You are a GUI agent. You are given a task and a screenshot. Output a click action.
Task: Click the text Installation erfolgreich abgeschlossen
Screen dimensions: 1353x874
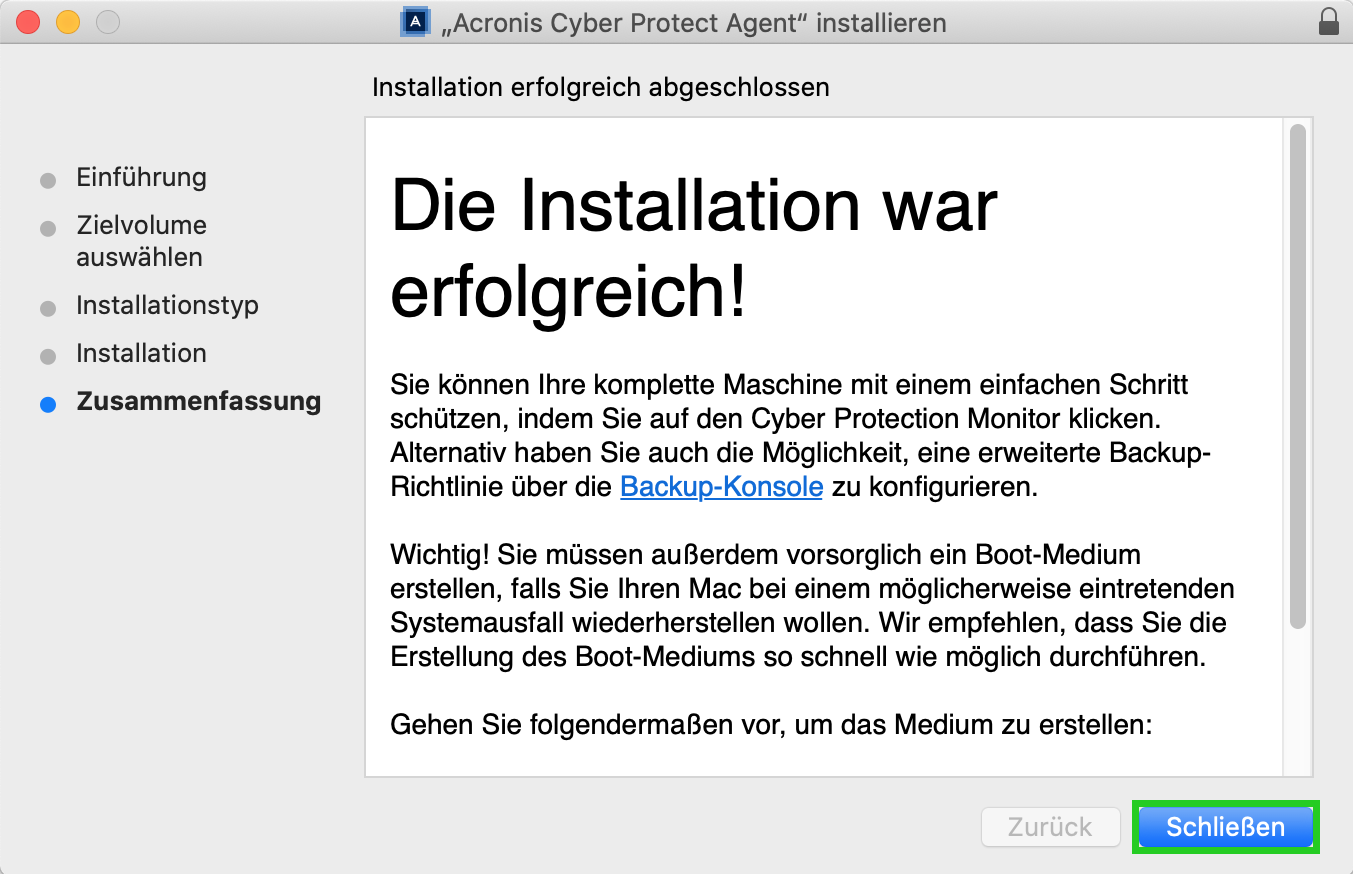601,88
